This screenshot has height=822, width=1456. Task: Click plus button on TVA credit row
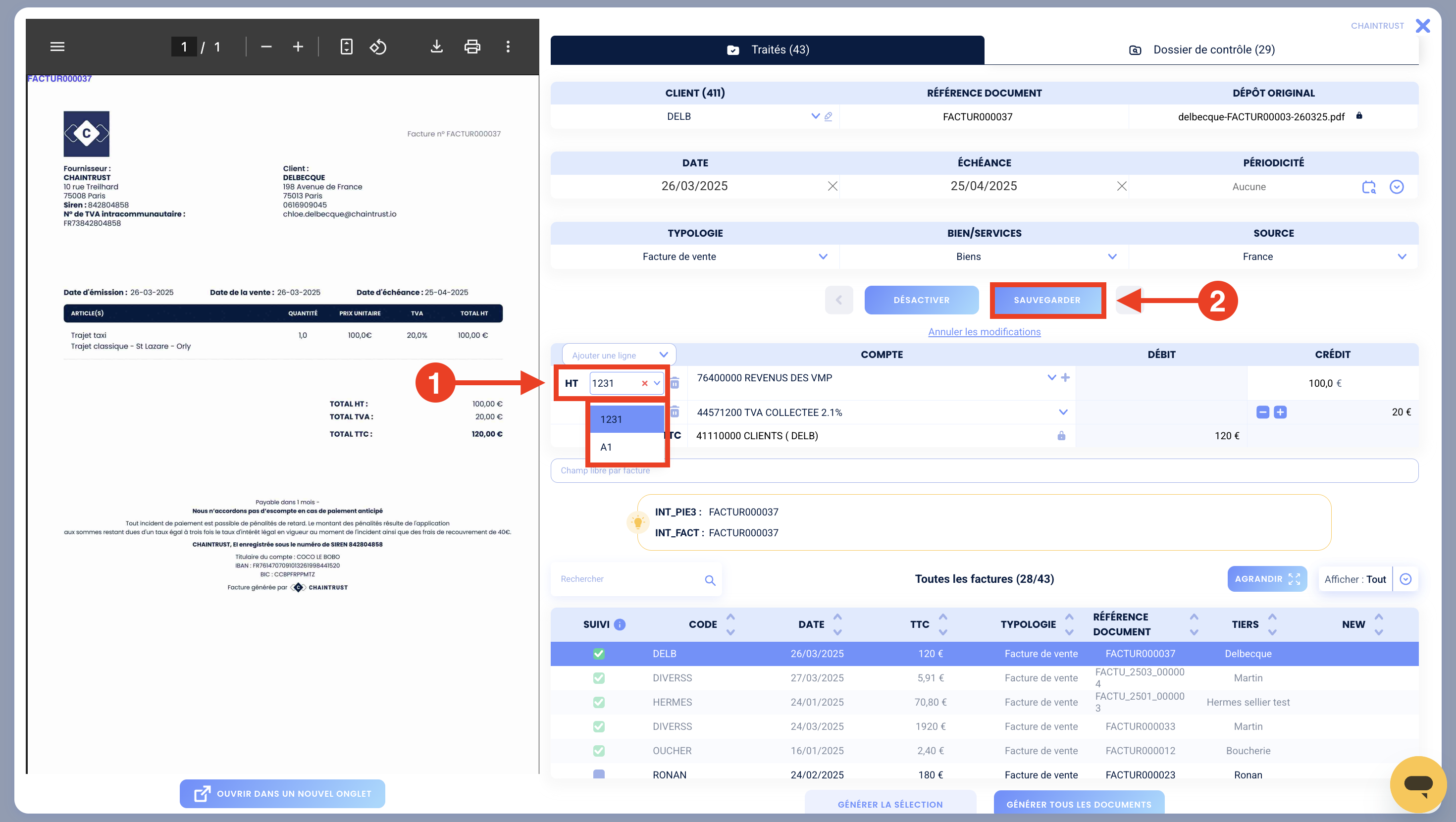click(1281, 412)
